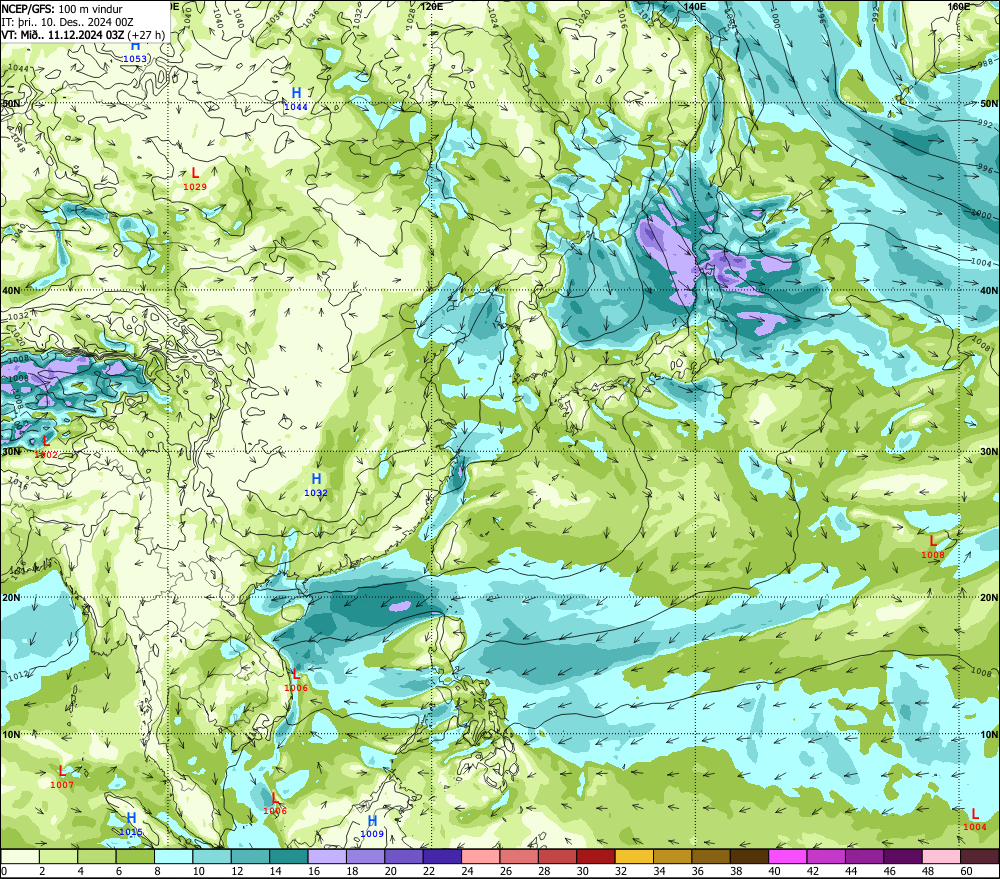Screen dimensions: 1000x879
Task: Click the legend value label 60
Action: click(x=967, y=871)
